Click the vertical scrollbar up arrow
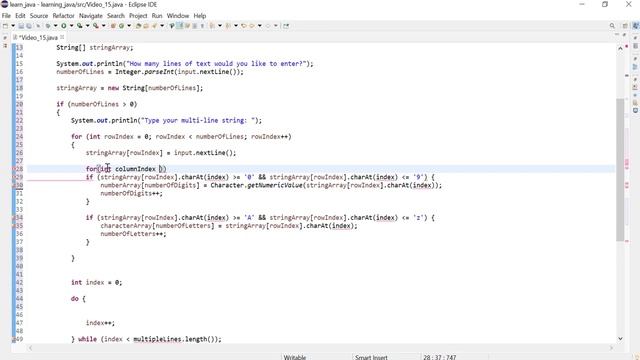The width and height of the screenshot is (640, 360). 620,48
